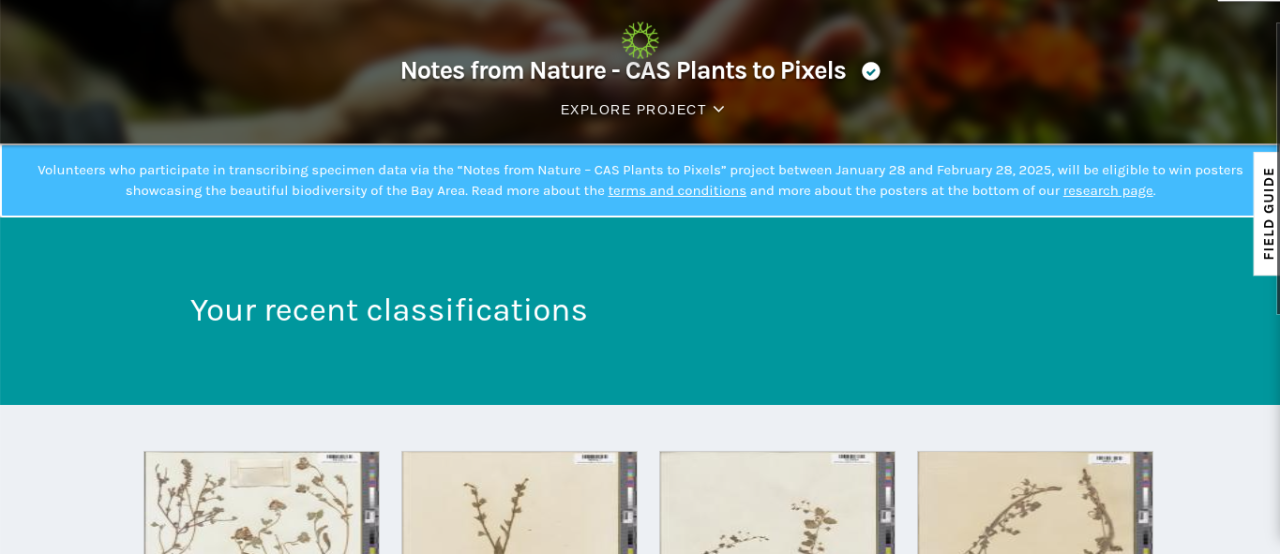Open the fourth specimen thumbnail
Viewport: 1280px width, 554px height.
(x=1036, y=502)
